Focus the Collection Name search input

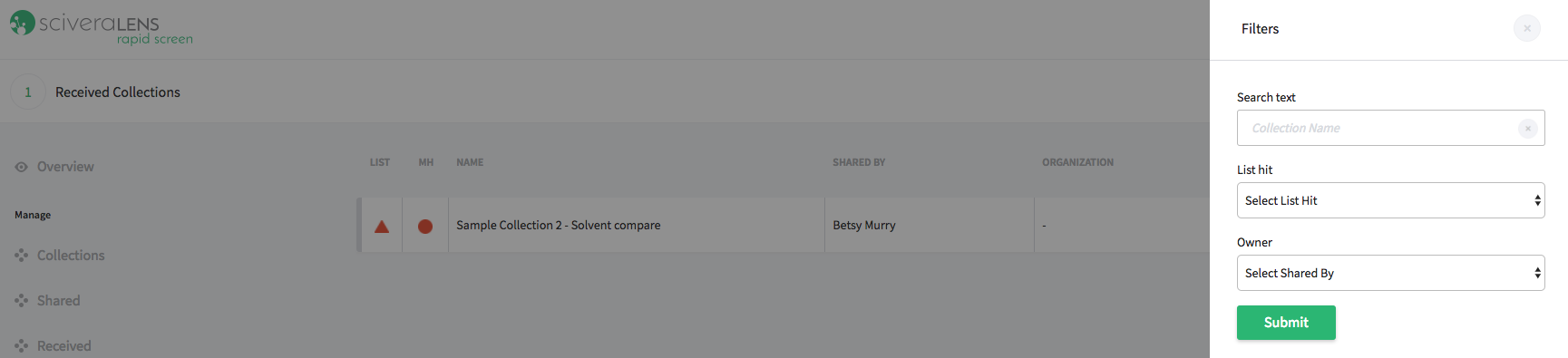coord(1377,128)
